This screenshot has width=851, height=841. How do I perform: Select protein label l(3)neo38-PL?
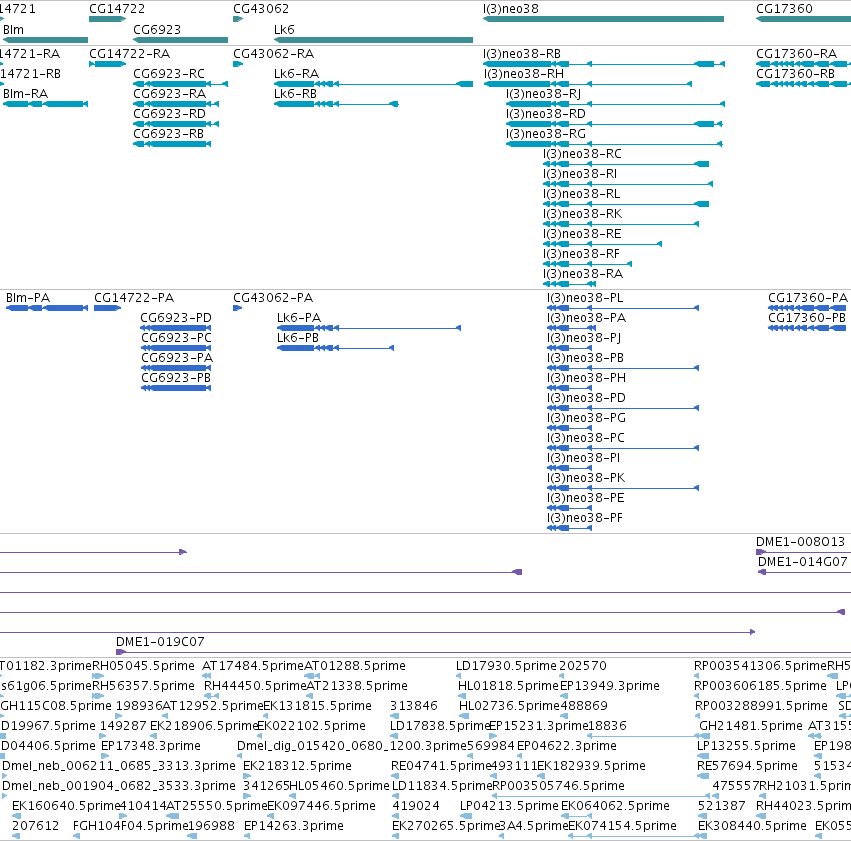pyautogui.click(x=585, y=298)
